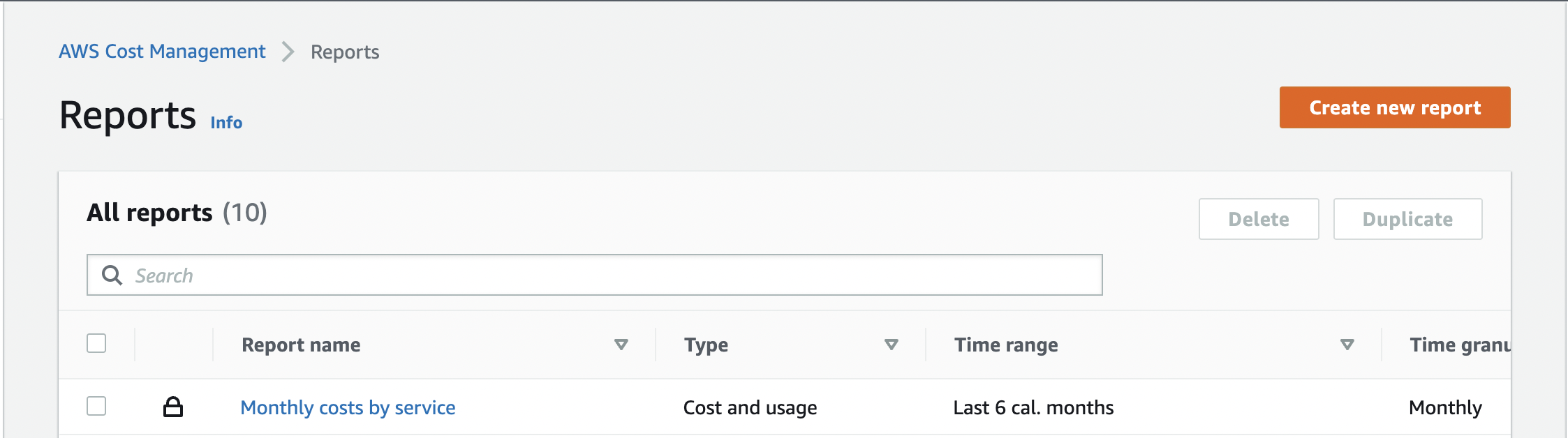This screenshot has width=1568, height=438.
Task: Click the lock icon beside Monthly costs
Action: 173,407
